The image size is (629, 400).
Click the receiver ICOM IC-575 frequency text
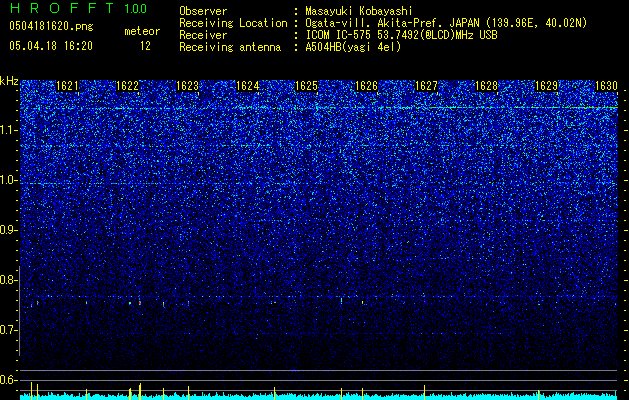401,35
